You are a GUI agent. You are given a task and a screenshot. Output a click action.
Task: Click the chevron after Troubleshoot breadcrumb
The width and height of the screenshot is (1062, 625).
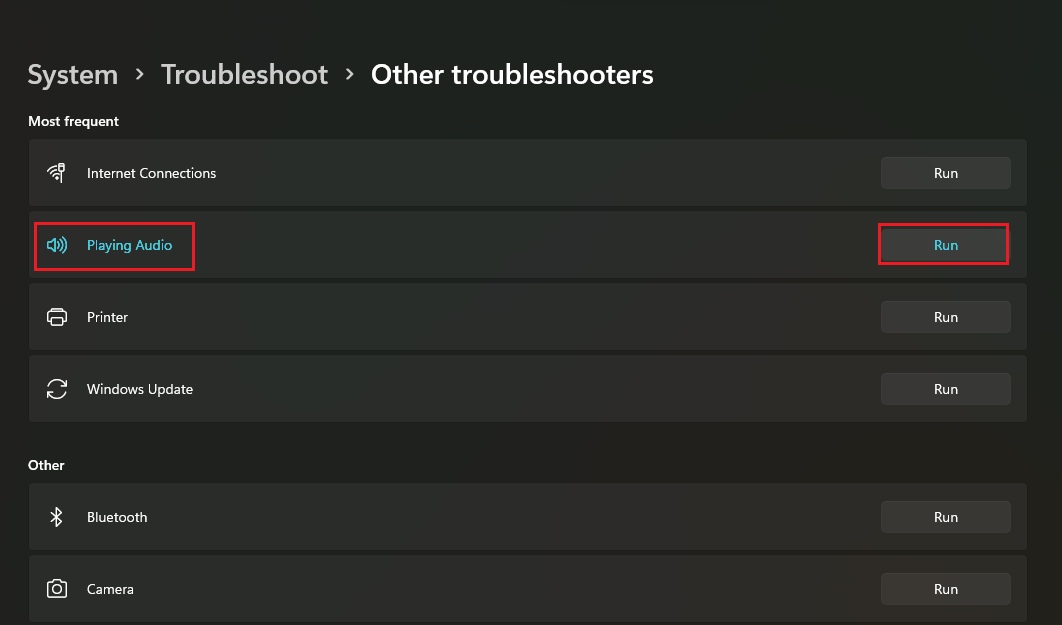tap(349, 74)
